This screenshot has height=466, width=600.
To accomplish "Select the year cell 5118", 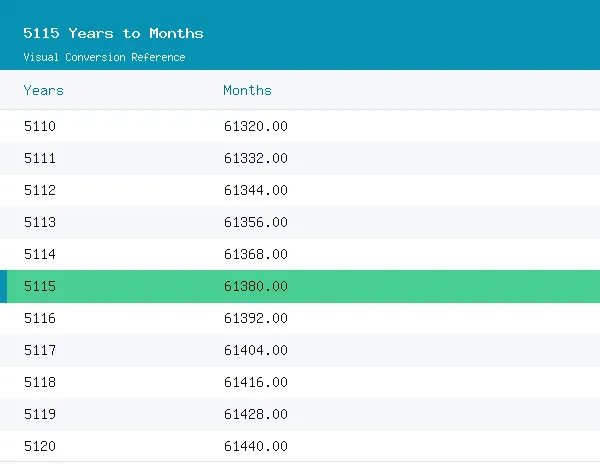I will (x=40, y=382).
